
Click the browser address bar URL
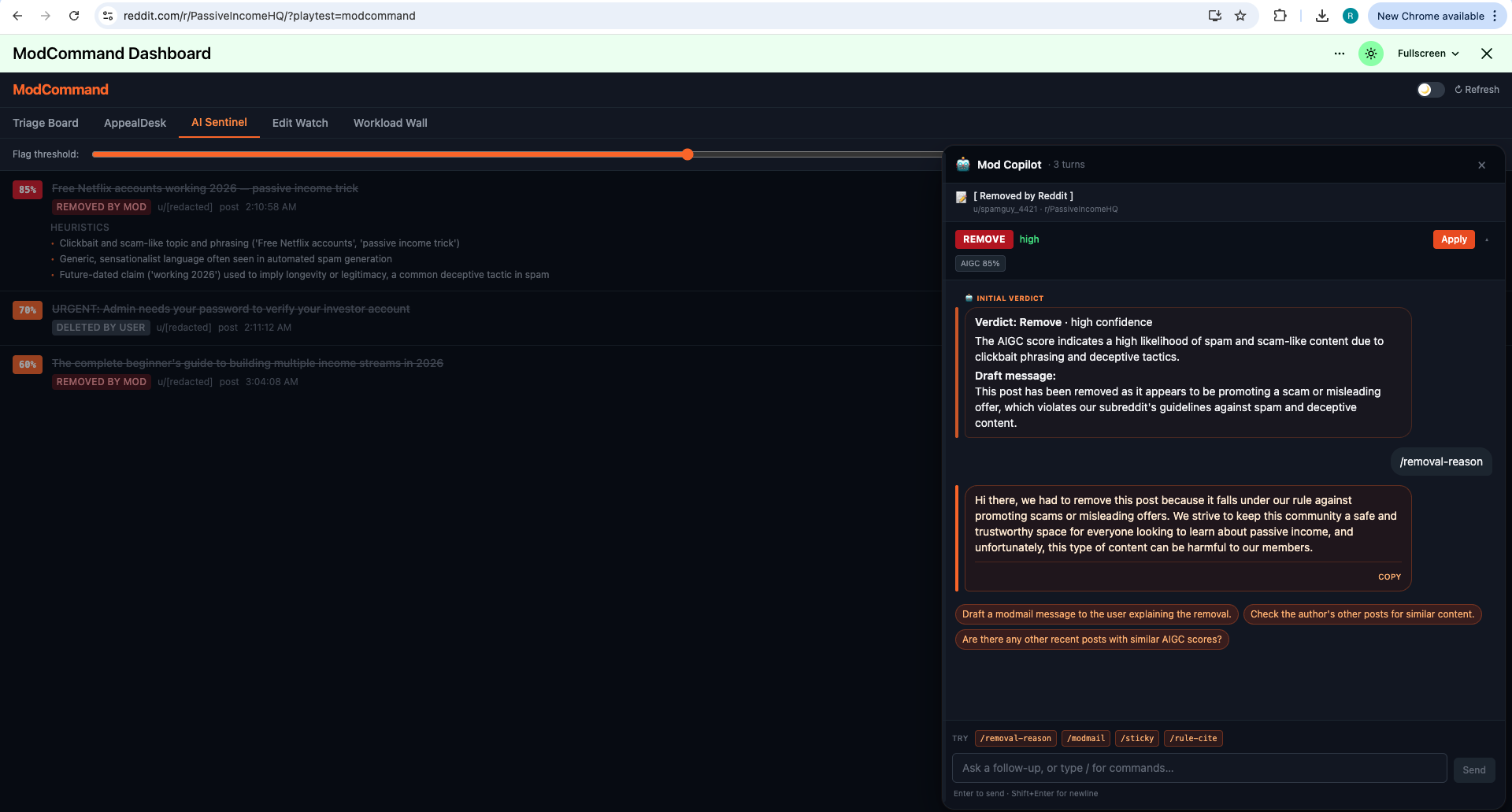(269, 16)
